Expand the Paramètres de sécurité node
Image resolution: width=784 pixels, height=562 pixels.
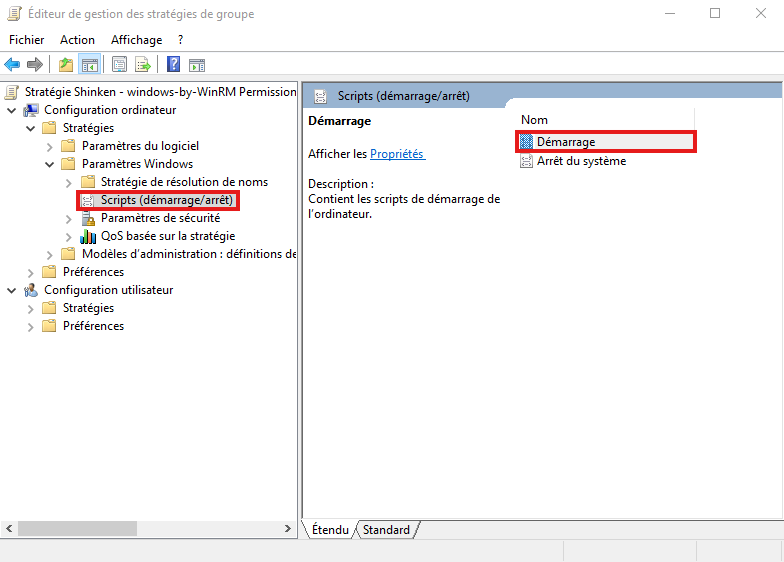tap(69, 218)
